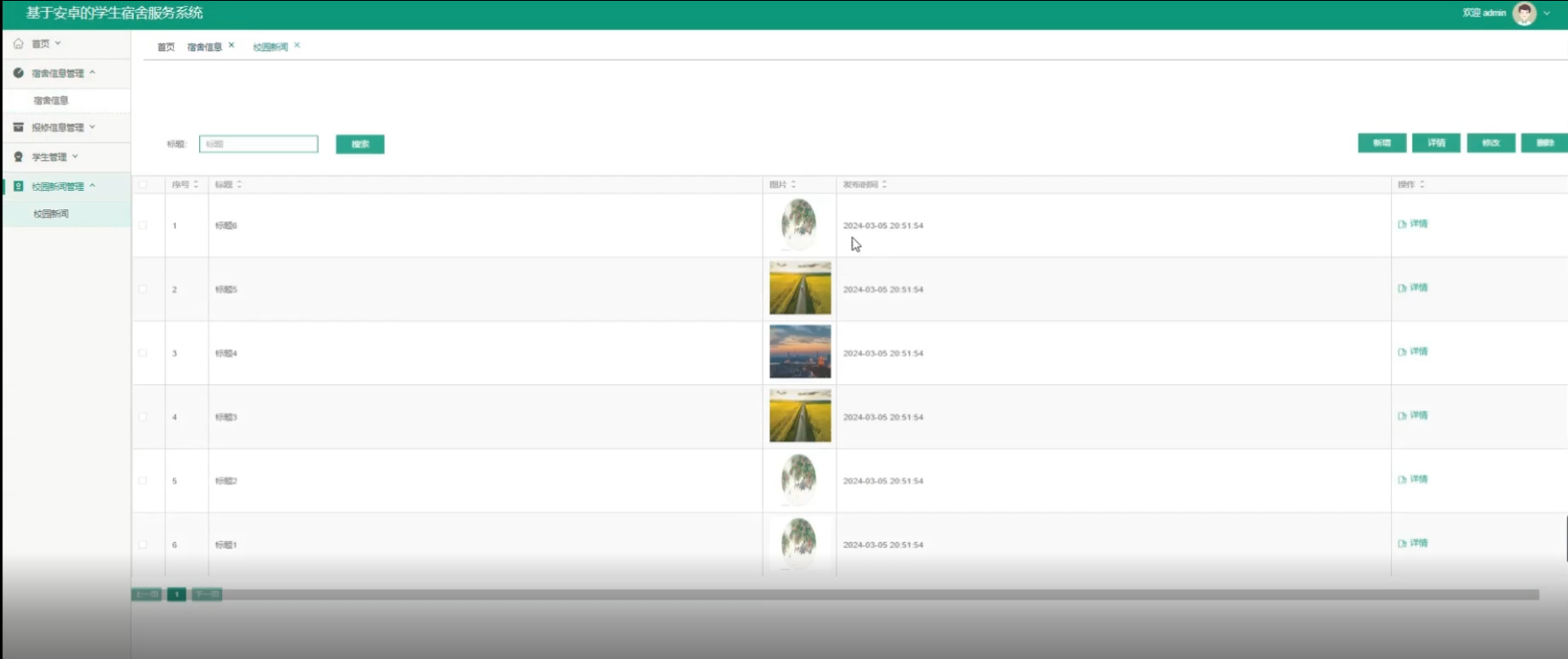The image size is (1568, 659).
Task: Open the 宿舍信息 submenu item
Action: click(51, 100)
